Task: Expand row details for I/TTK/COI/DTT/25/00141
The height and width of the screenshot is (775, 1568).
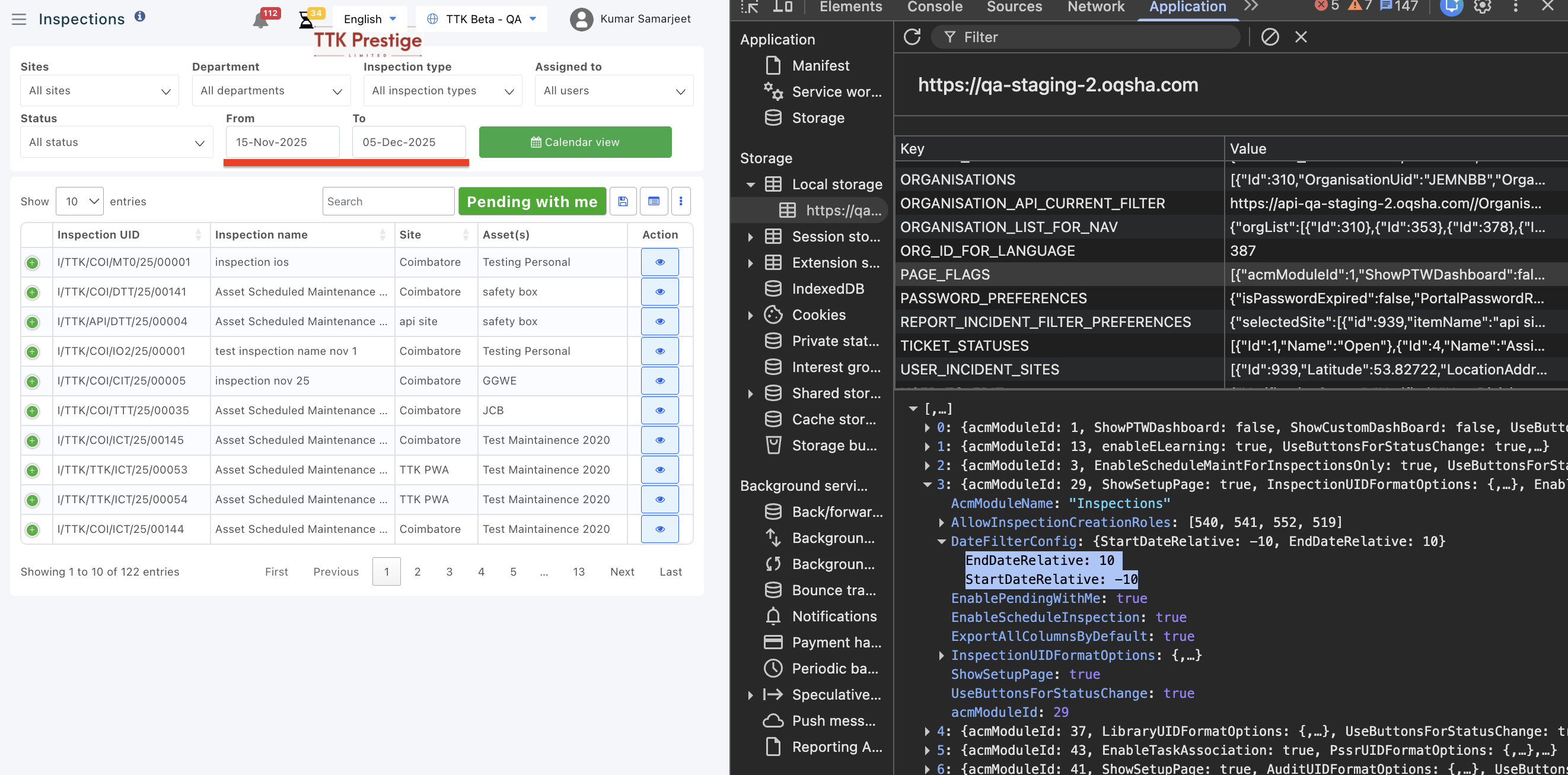Action: pyautogui.click(x=32, y=293)
